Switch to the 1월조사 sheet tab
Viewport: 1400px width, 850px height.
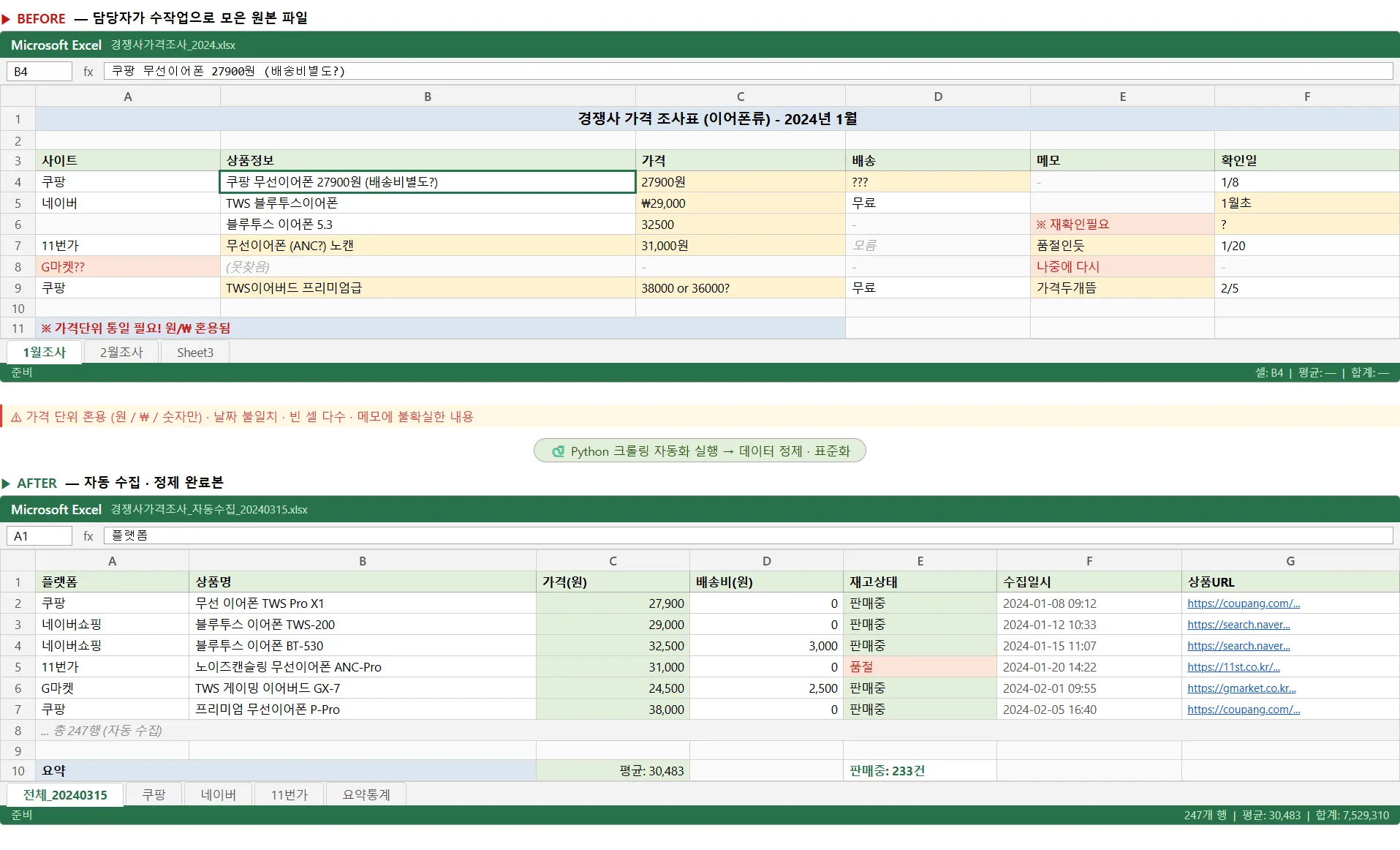44,352
